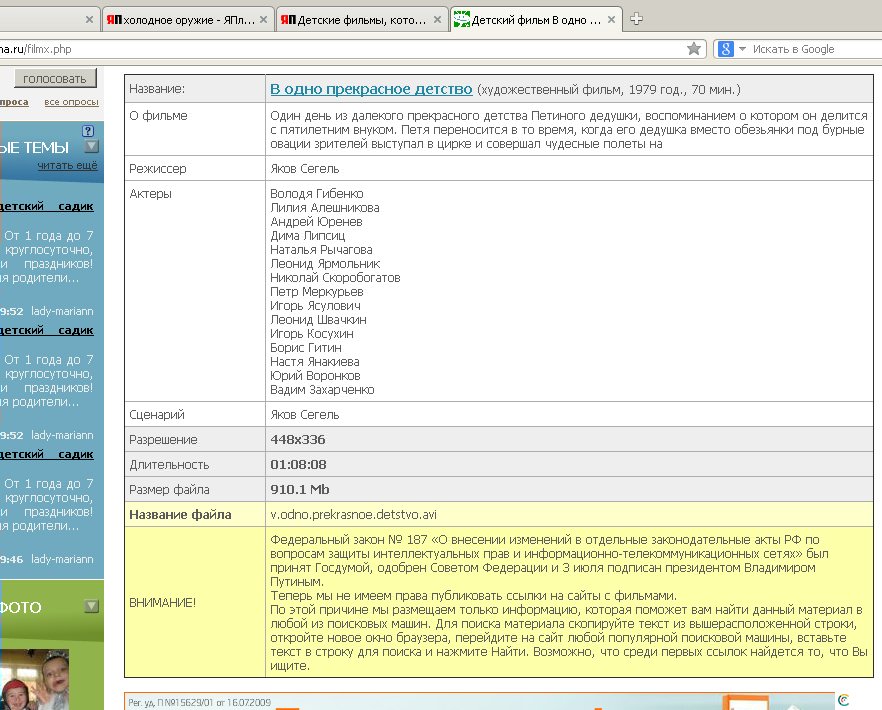Click the Google search input field
Screen dimensions: 882x710
pyautogui.click(x=810, y=49)
